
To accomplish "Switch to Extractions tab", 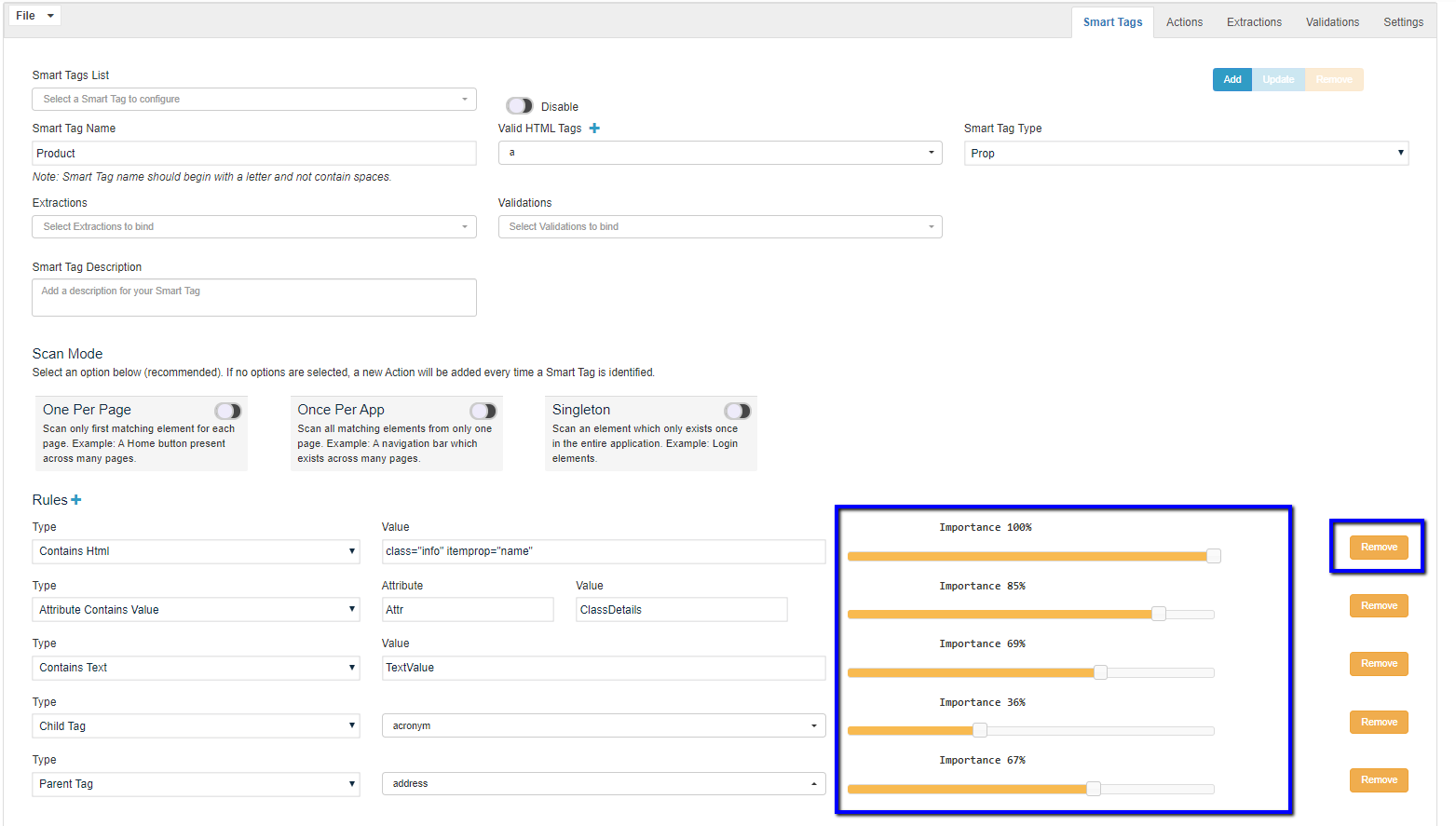I will (x=1254, y=22).
